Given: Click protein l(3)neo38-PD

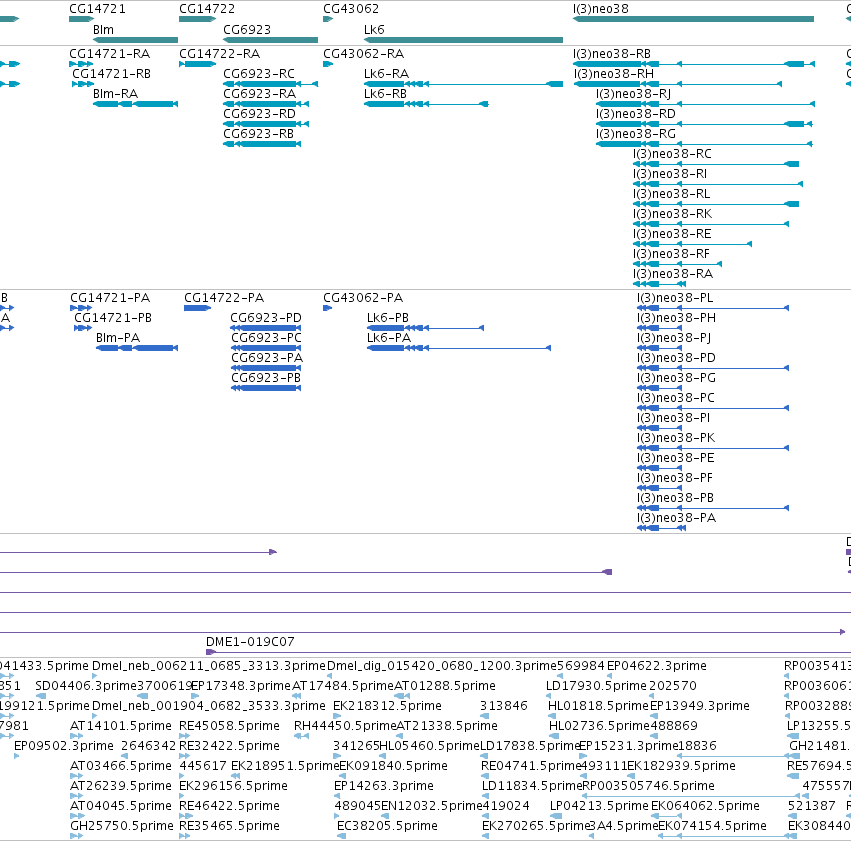Looking at the screenshot, I should pyautogui.click(x=676, y=358).
